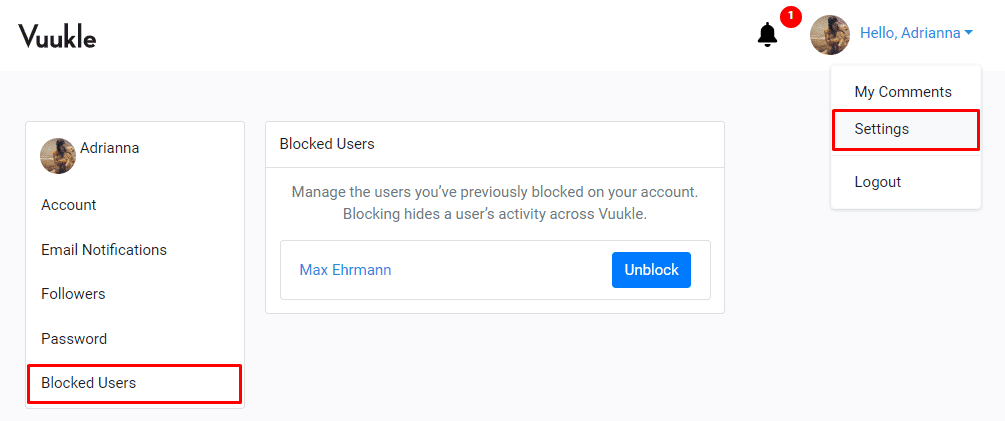
Task: Open the Account settings section
Action: click(x=69, y=205)
